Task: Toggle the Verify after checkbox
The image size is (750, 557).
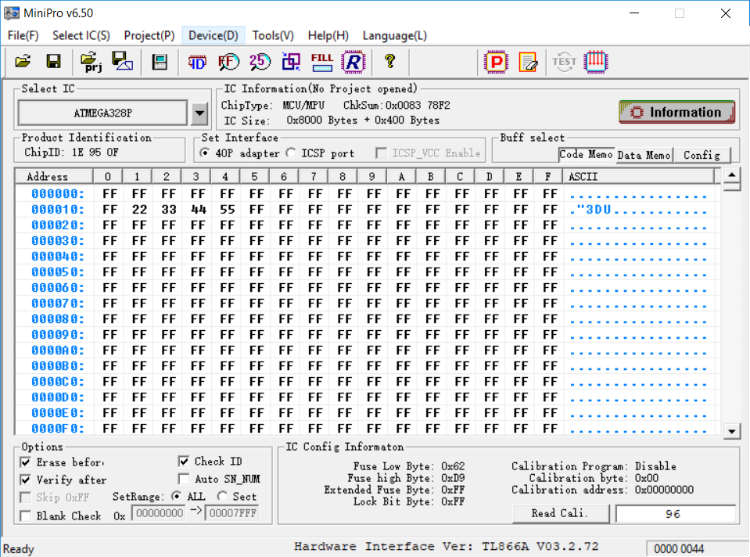Action: coord(25,480)
